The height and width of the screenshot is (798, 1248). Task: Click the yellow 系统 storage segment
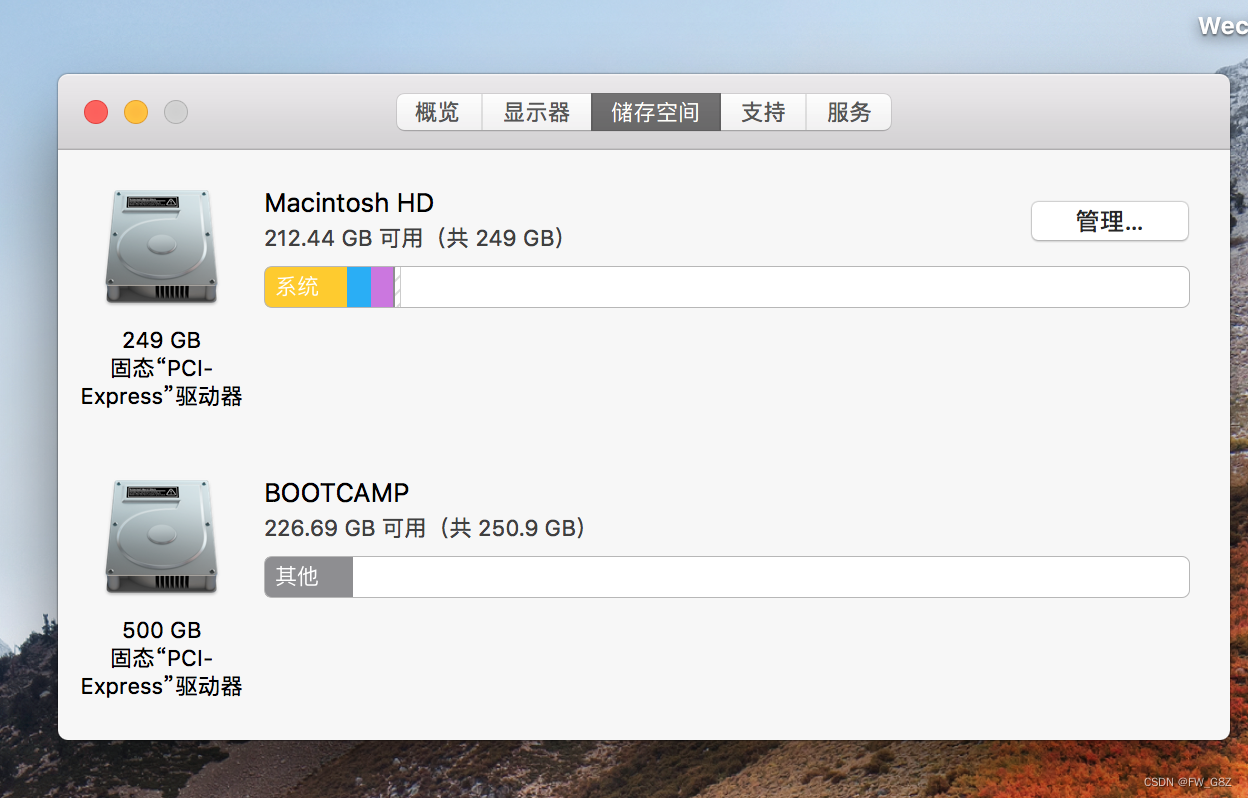tap(306, 287)
